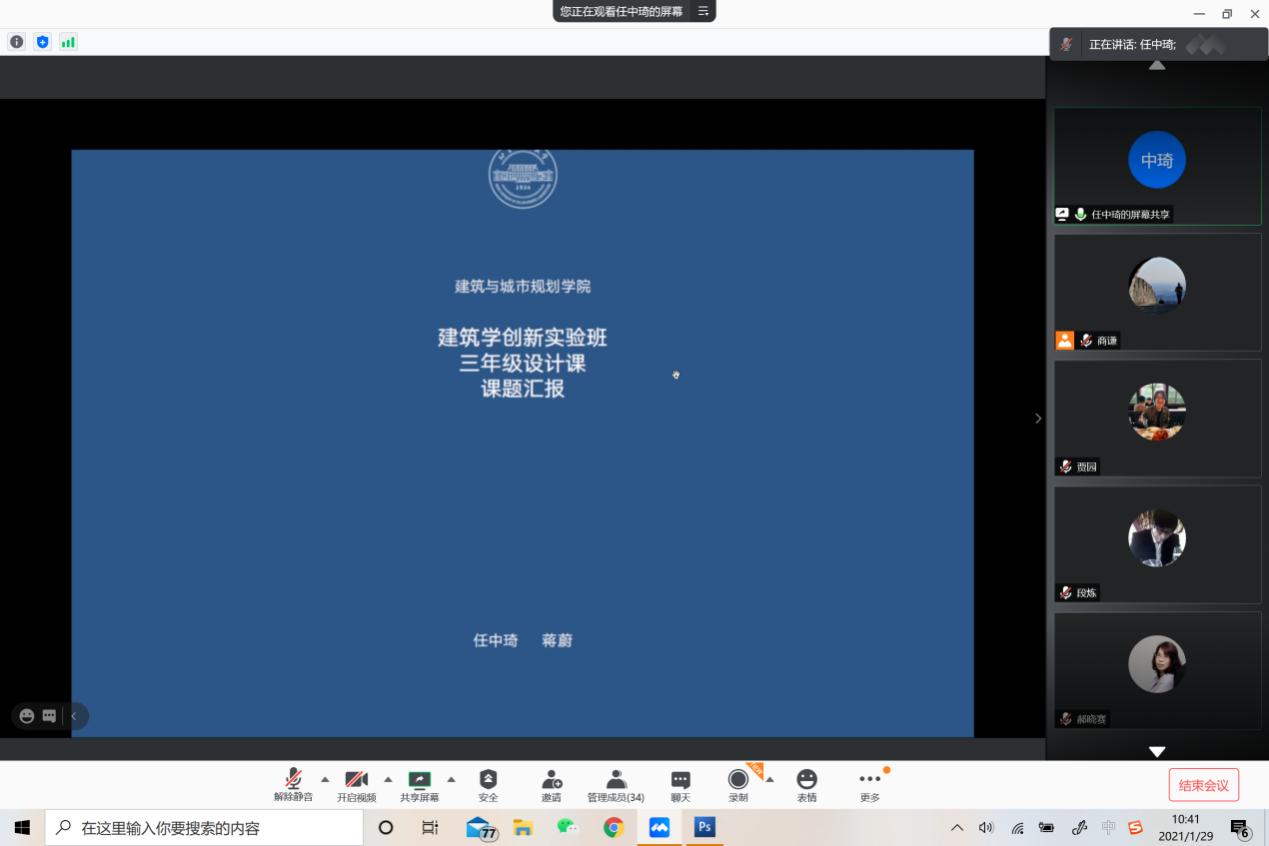1269x846 pixels.
Task: Collapse the participant video side panel
Action: [x=1038, y=419]
